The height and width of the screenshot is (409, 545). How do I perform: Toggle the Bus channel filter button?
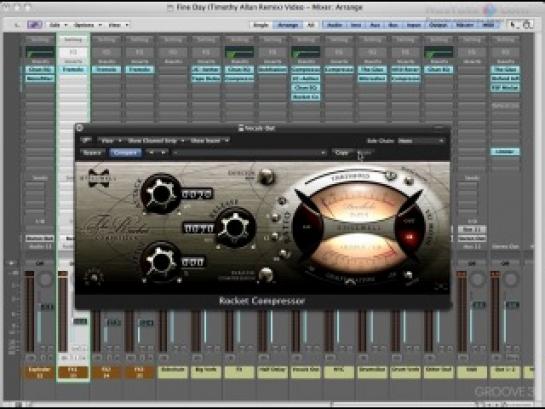tap(393, 25)
